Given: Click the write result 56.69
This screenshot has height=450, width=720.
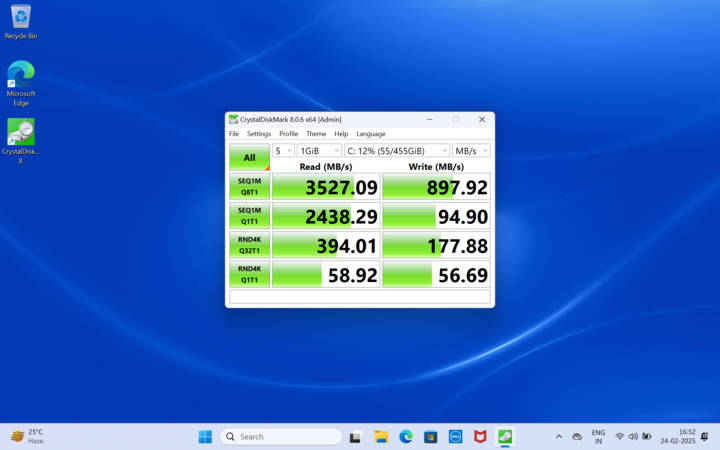Looking at the screenshot, I should tap(436, 275).
